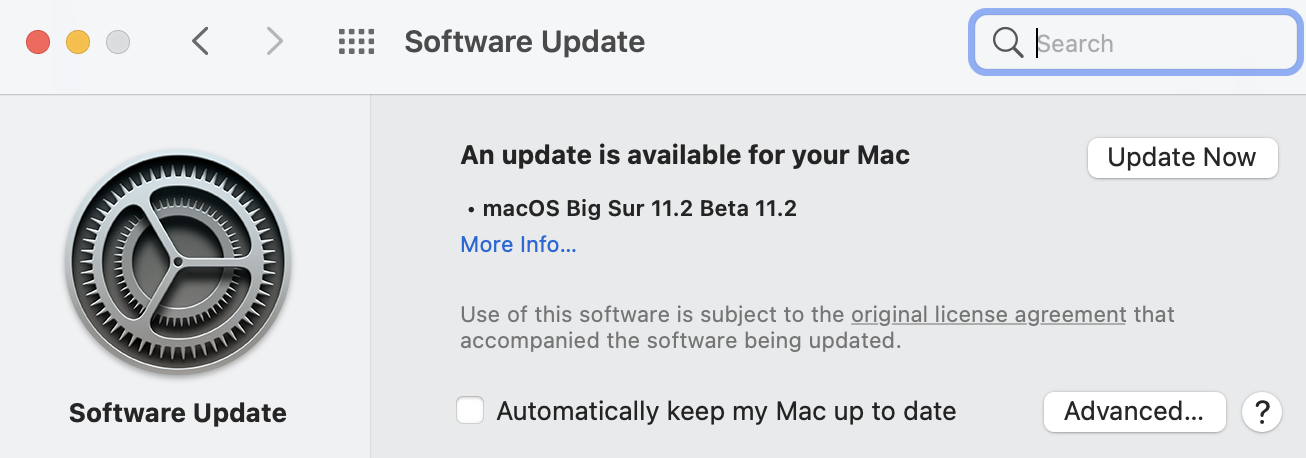This screenshot has width=1306, height=458.
Task: Click the large Software Update gear icon
Action: pos(178,262)
